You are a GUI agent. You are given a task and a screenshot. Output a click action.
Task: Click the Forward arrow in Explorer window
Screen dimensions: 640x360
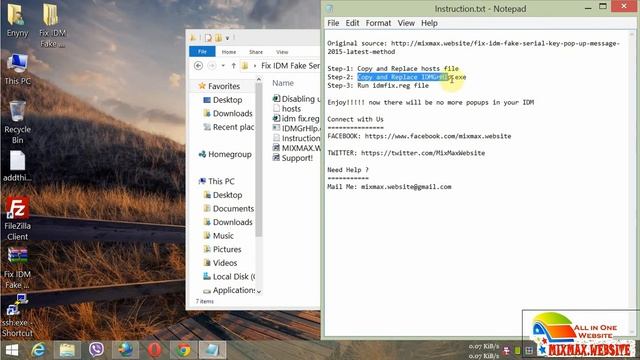(212, 66)
